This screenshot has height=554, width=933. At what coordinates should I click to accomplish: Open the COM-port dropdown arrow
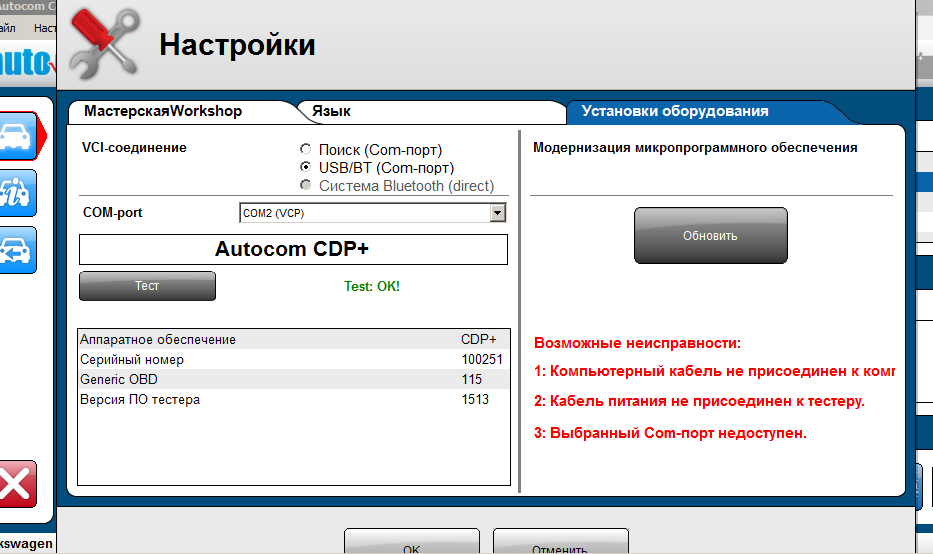pos(497,213)
